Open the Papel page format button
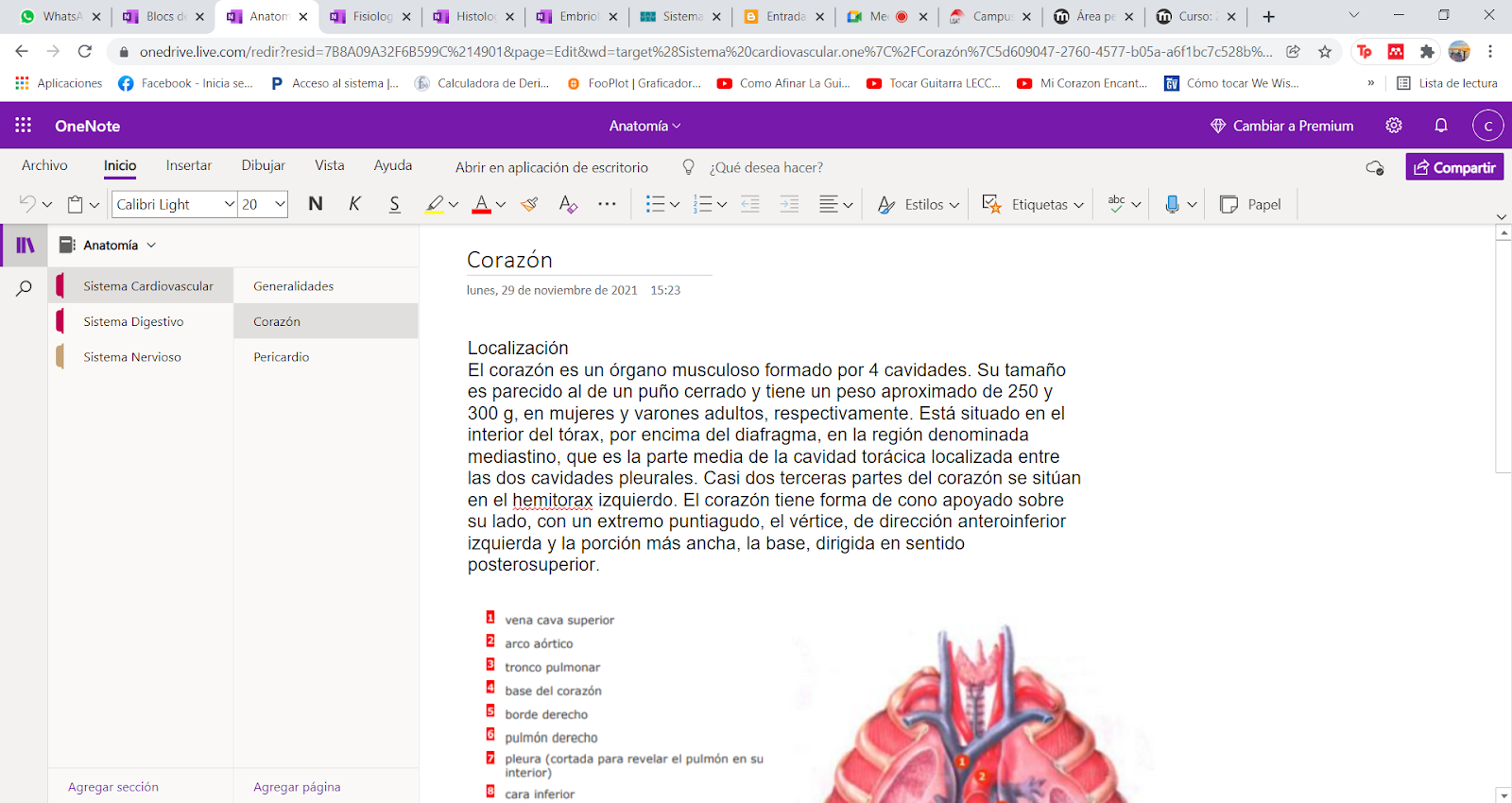 pos(1250,204)
